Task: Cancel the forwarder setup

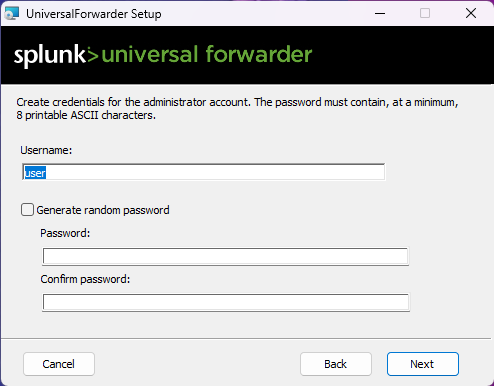Action: 59,364
